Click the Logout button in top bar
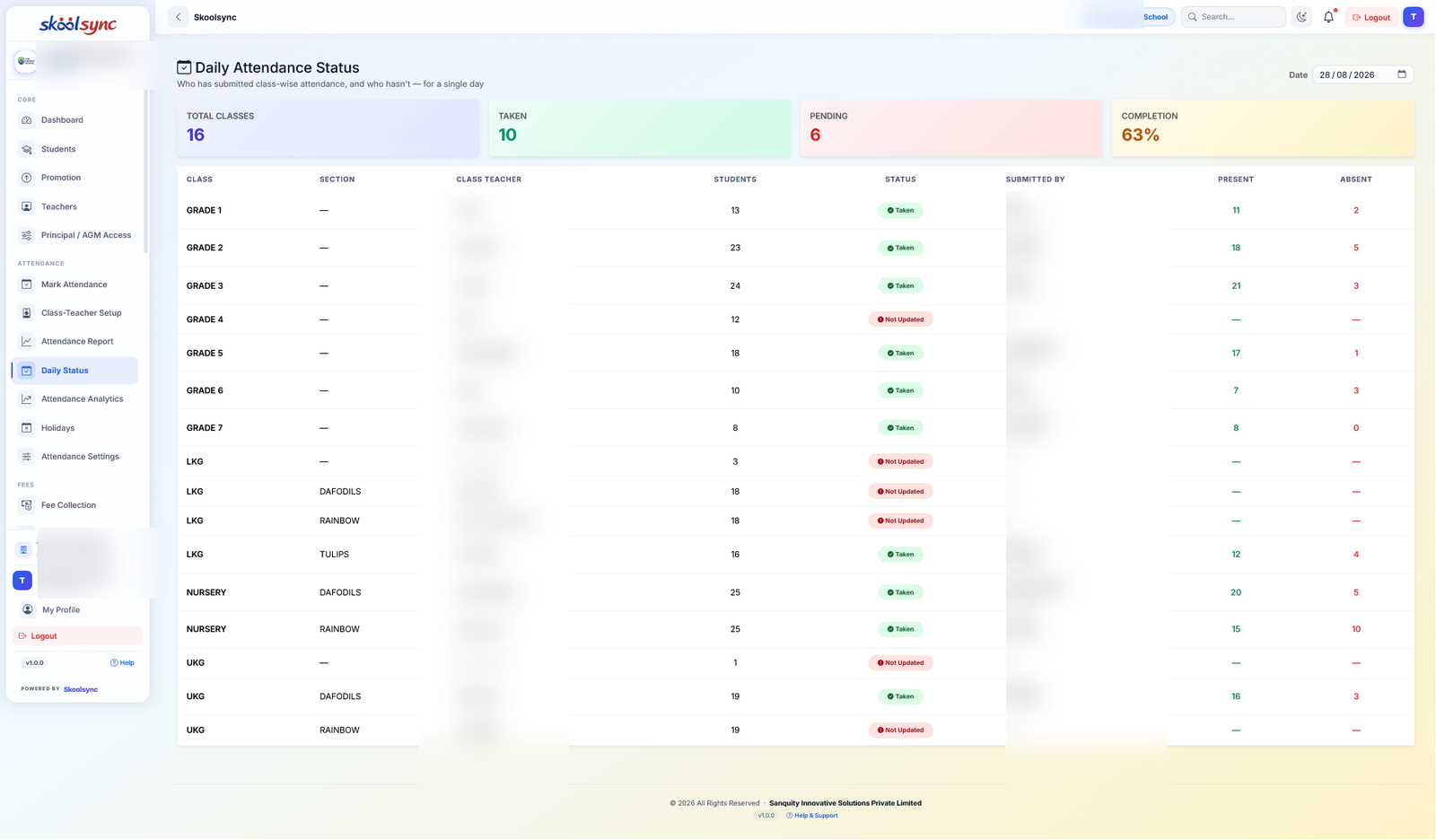This screenshot has height=840, width=1436. [x=1371, y=17]
